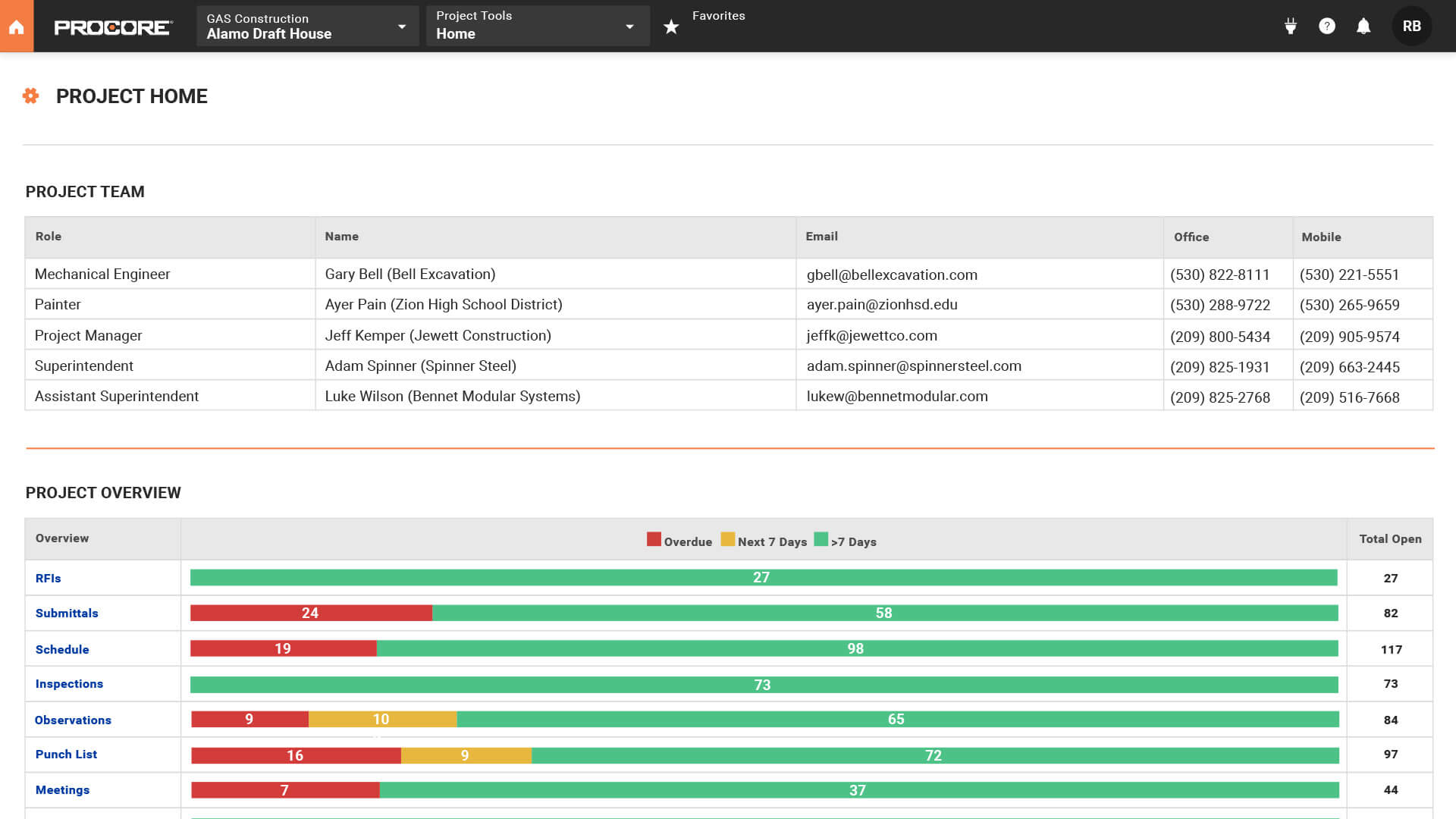Image resolution: width=1456 pixels, height=819 pixels.
Task: Click the gear icon beside Project Home
Action: 31,96
